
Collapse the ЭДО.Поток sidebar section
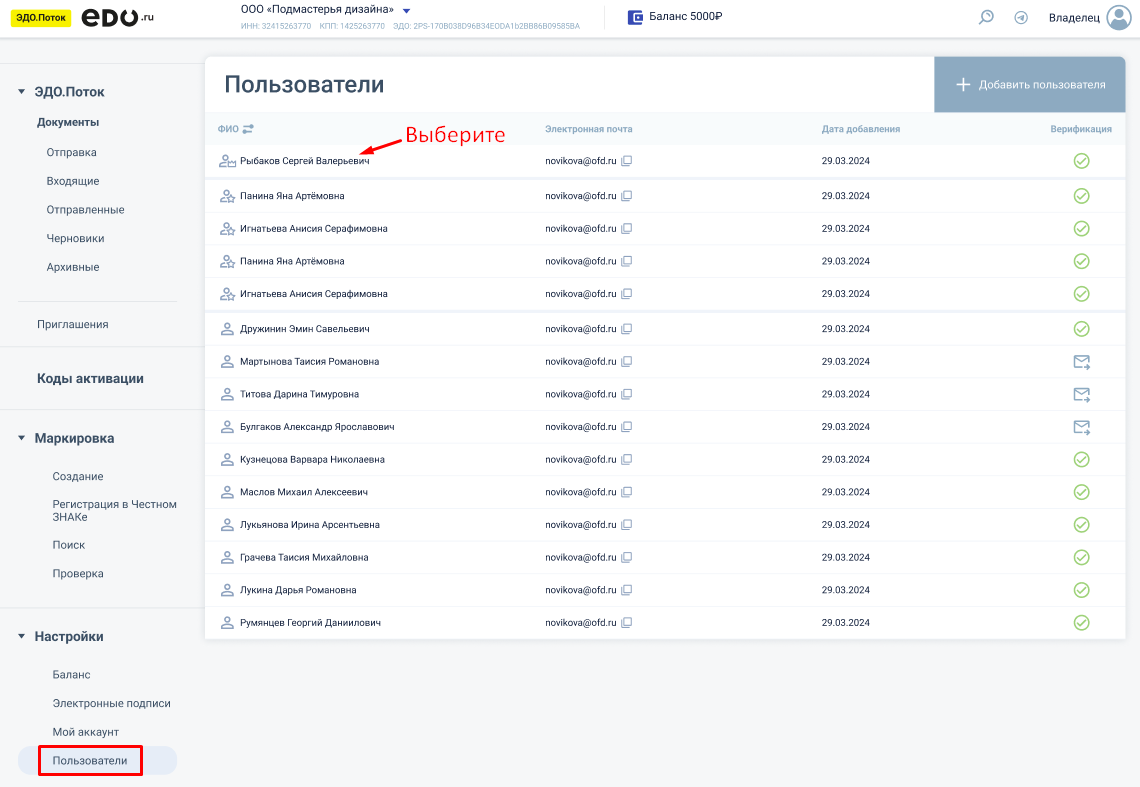[22, 92]
